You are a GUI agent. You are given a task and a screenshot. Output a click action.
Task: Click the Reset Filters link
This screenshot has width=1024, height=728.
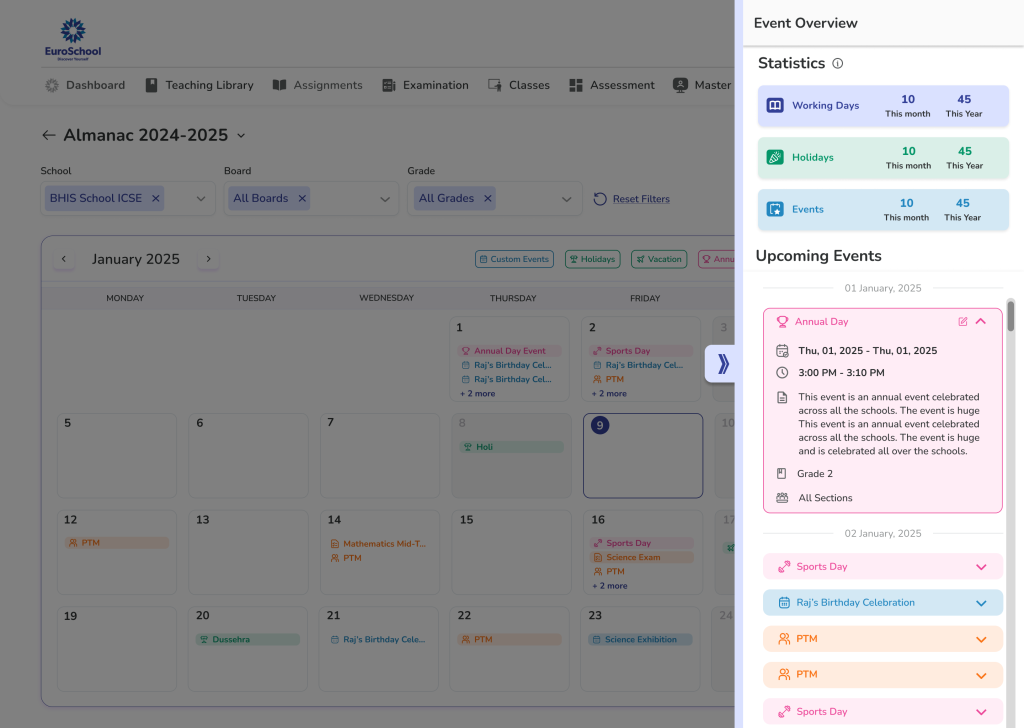tap(640, 199)
